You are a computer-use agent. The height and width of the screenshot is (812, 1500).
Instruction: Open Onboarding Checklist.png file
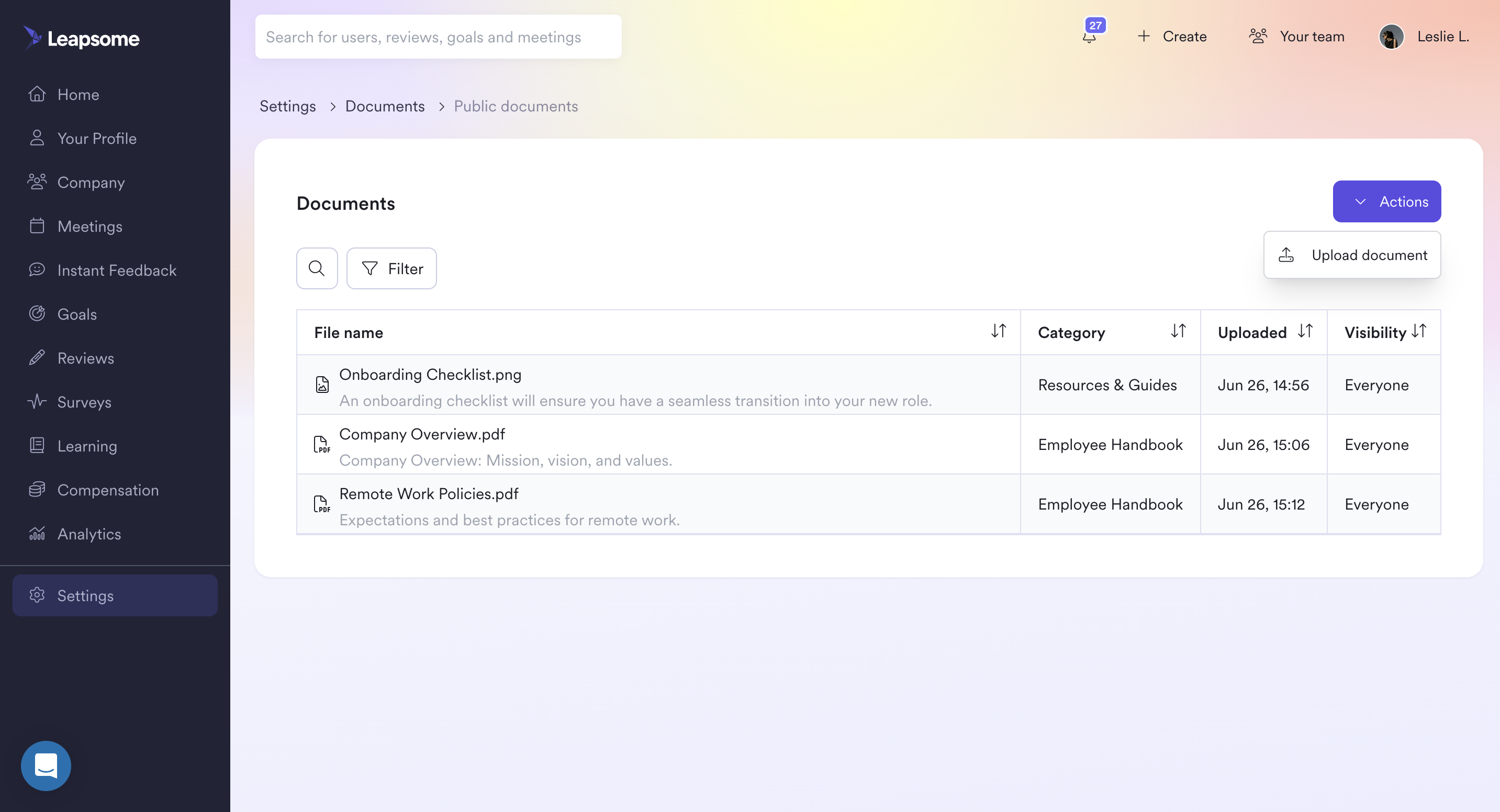(430, 374)
